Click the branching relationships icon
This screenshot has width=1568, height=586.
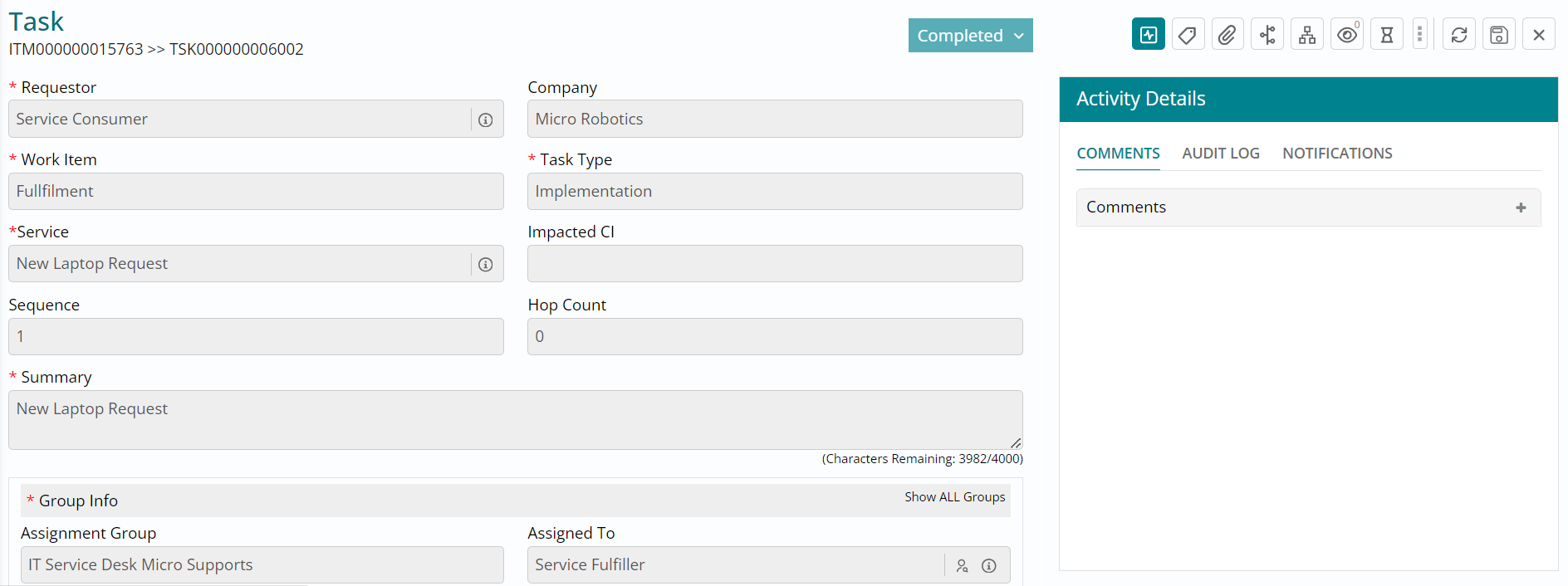[x=1267, y=35]
